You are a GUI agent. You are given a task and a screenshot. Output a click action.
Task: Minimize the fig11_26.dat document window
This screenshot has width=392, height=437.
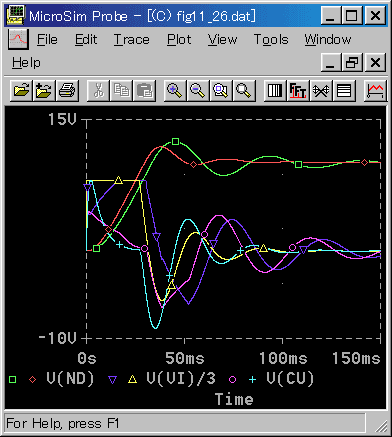click(x=331, y=62)
